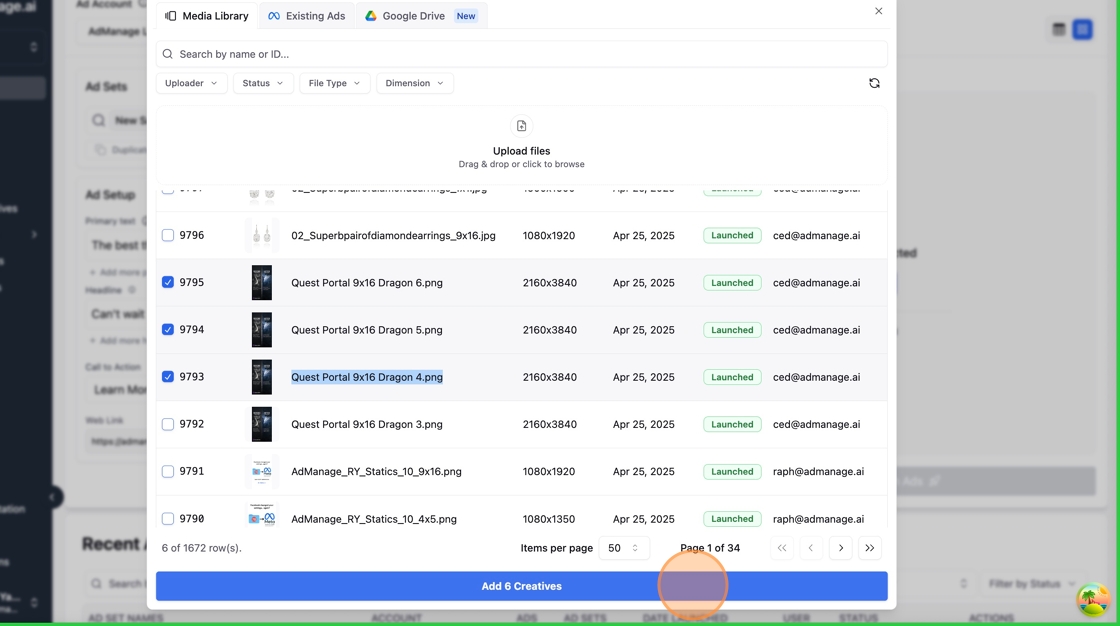Screen dimensions: 1120x626
Task: Click the Recent search field in background page
Action: tap(118, 584)
